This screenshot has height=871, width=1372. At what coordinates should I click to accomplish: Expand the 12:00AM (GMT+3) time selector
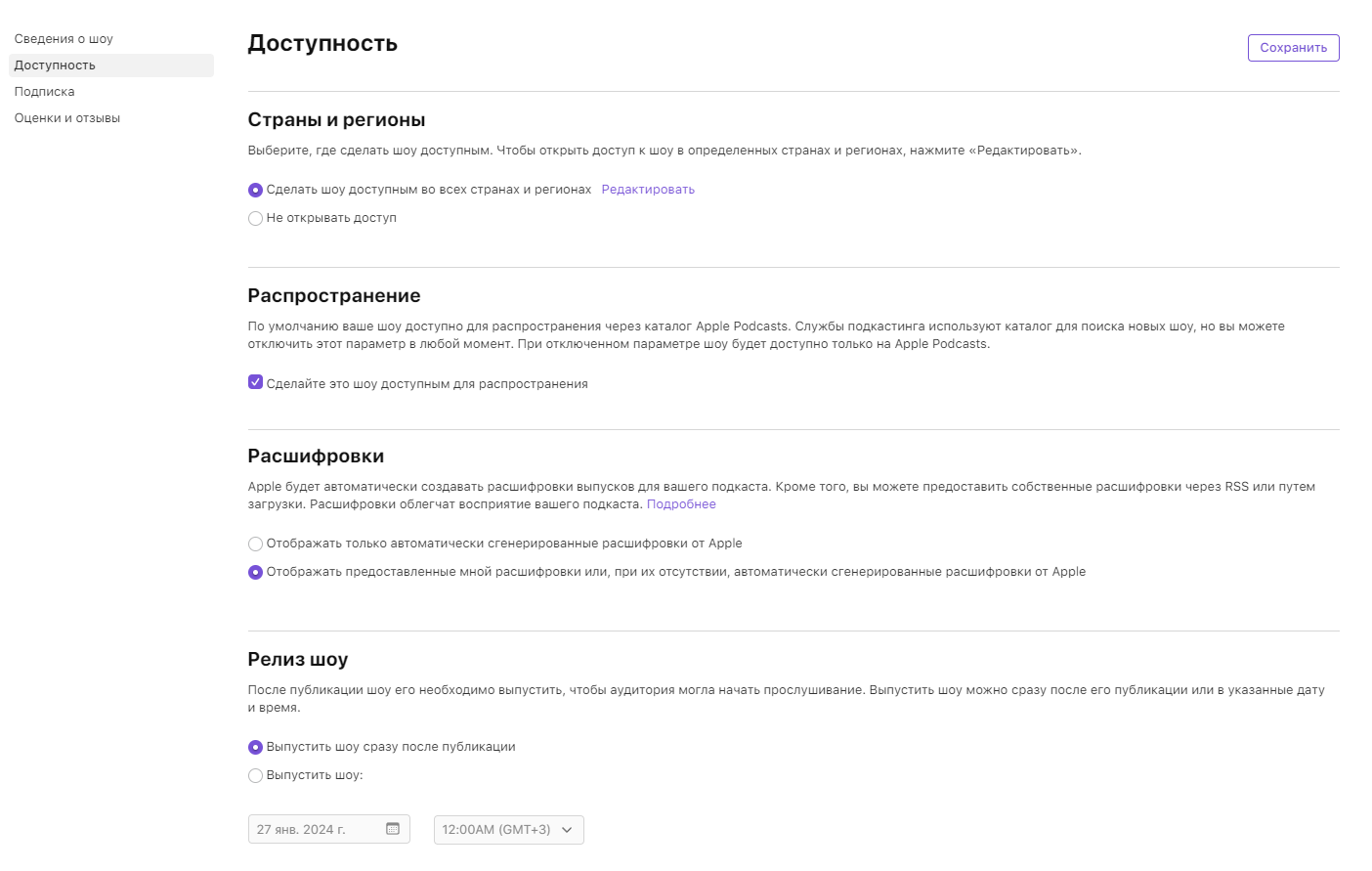[x=496, y=830]
